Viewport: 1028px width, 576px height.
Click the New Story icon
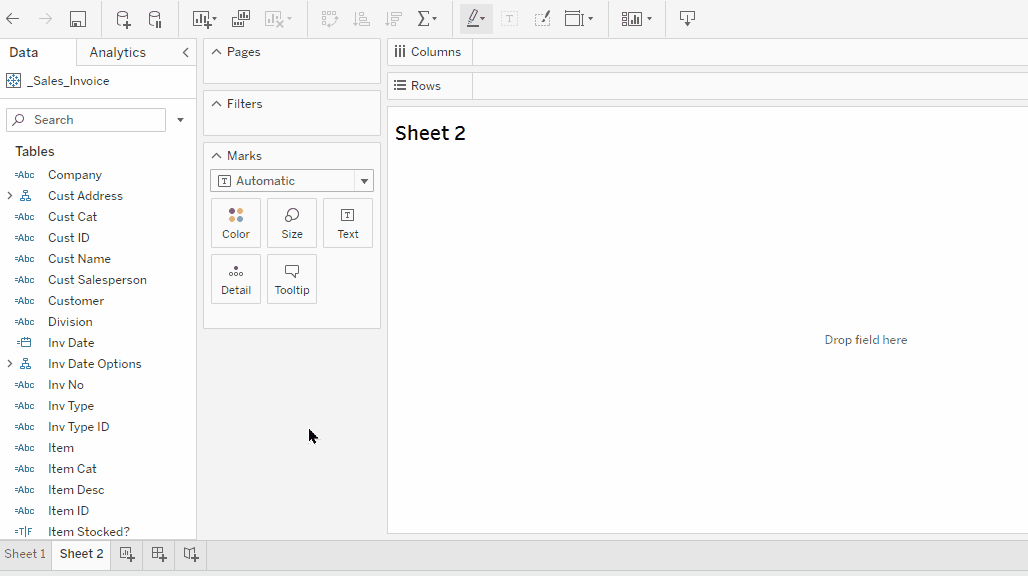point(190,554)
